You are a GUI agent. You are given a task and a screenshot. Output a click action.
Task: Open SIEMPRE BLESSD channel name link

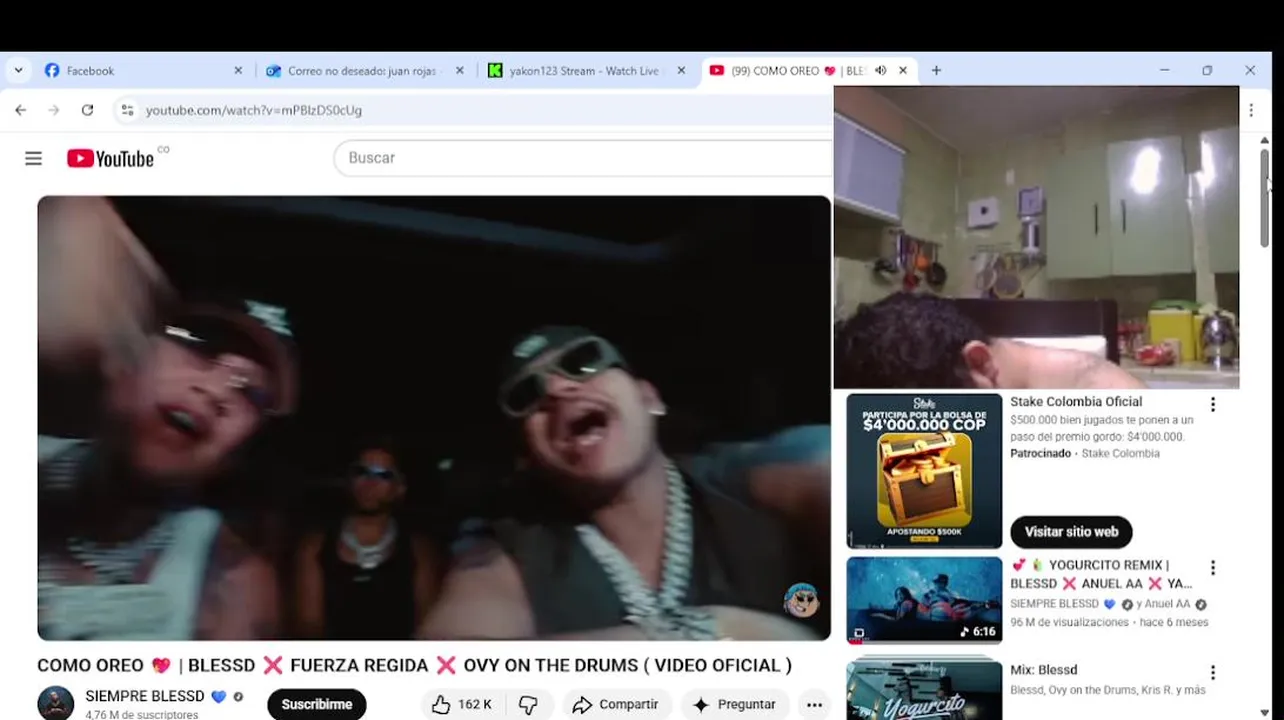[x=144, y=696]
